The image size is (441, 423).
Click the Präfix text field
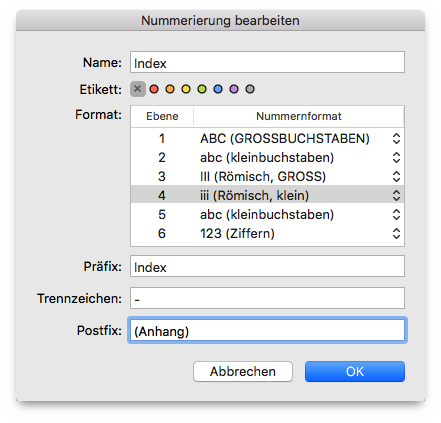(x=267, y=266)
